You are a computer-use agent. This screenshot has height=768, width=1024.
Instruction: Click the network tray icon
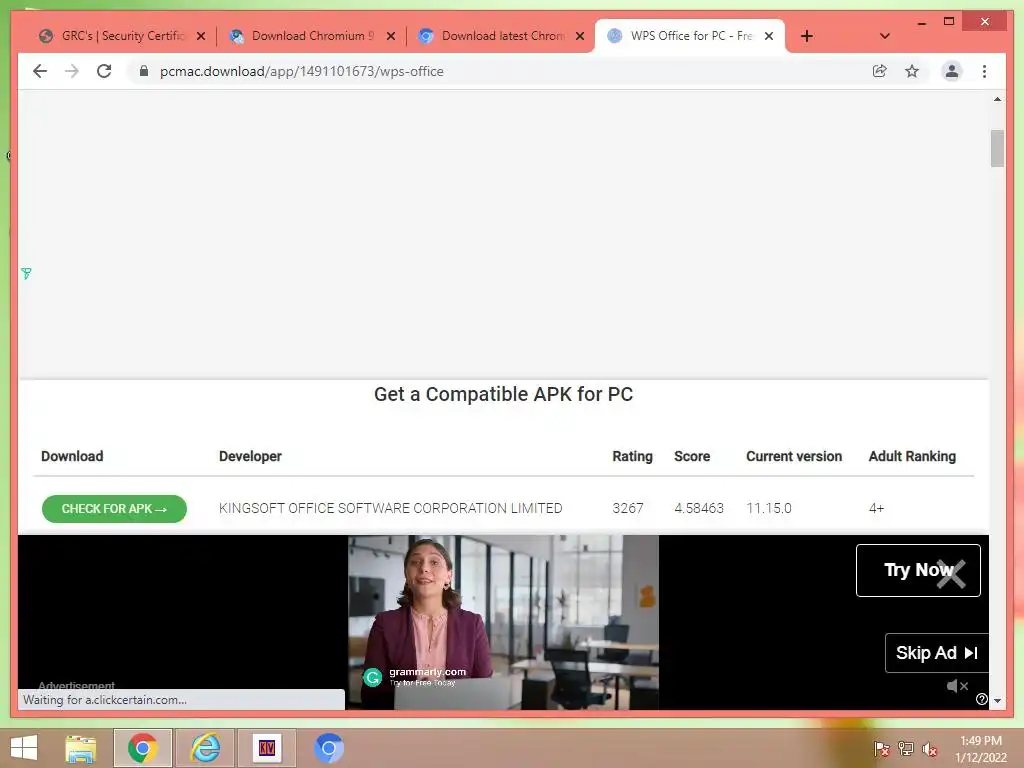pos(906,749)
